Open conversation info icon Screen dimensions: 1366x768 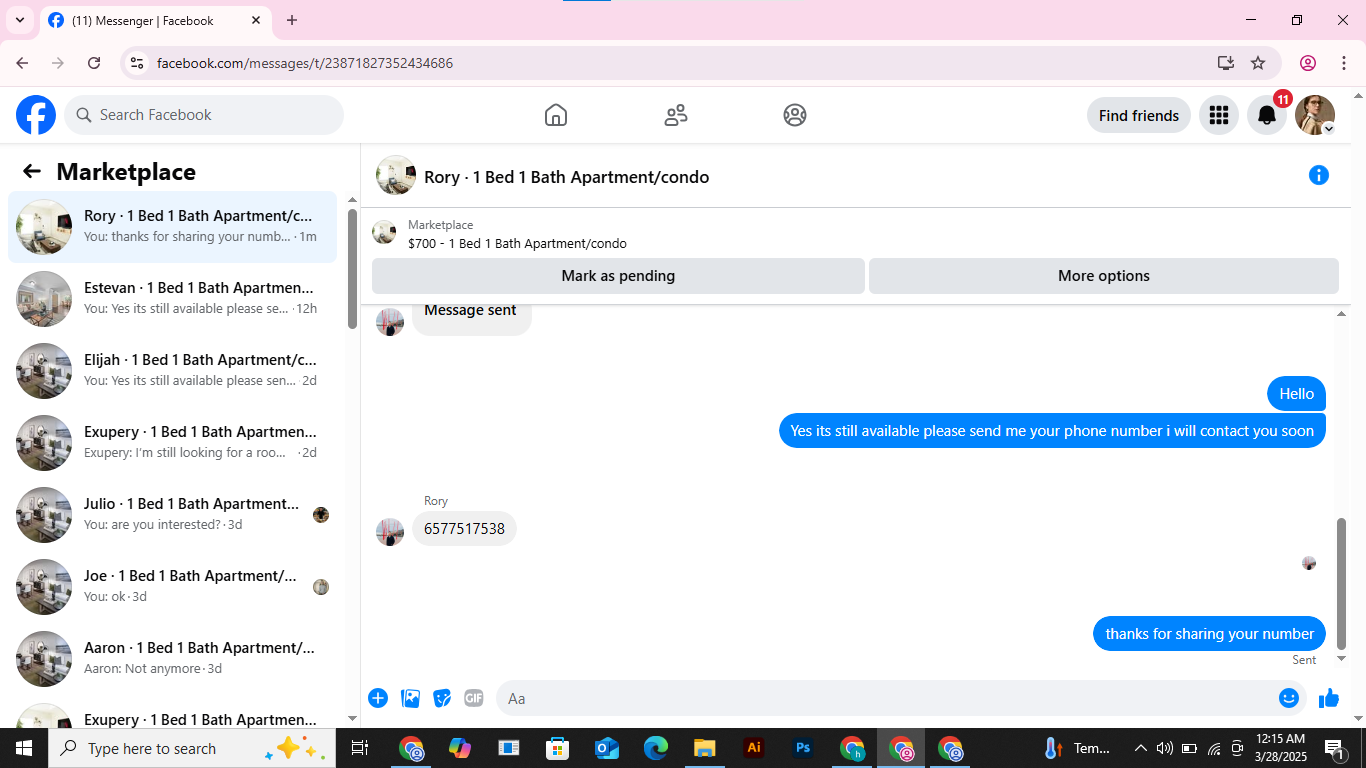point(1319,176)
